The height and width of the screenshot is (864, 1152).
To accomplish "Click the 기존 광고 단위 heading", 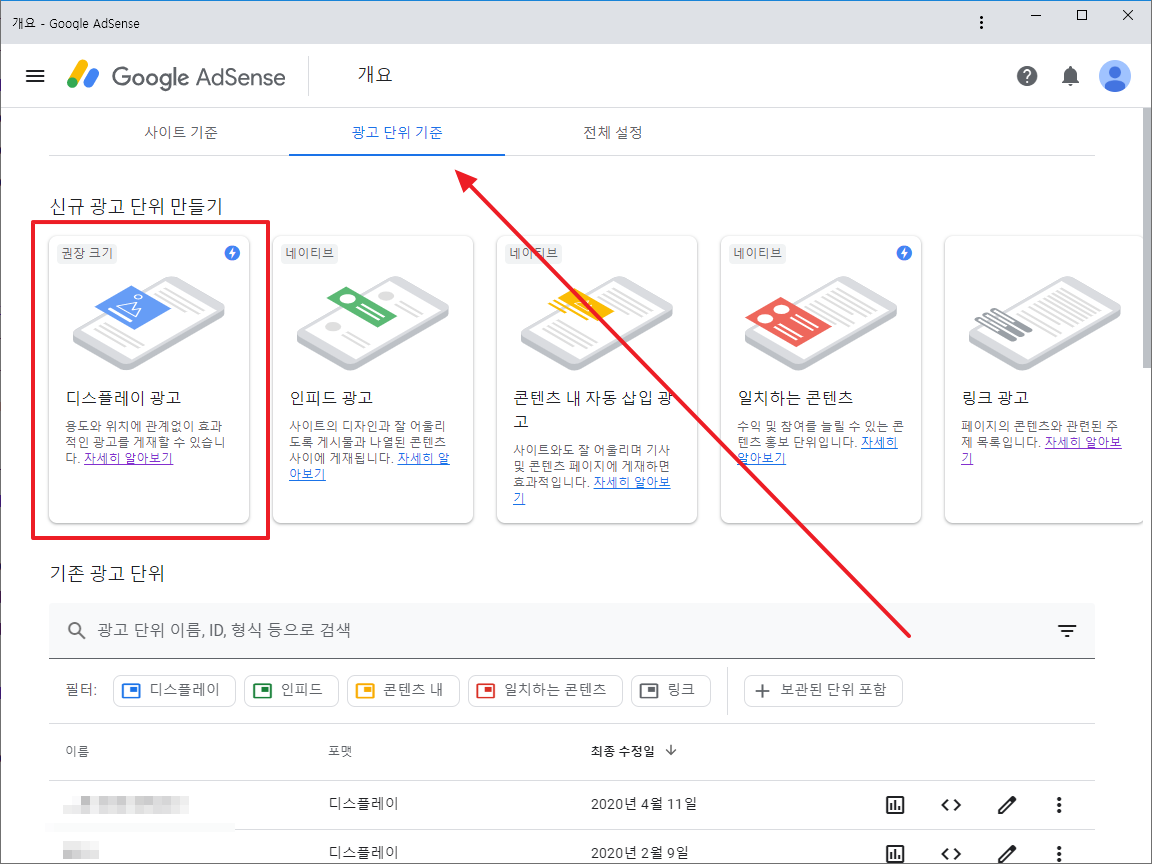I will [107, 573].
